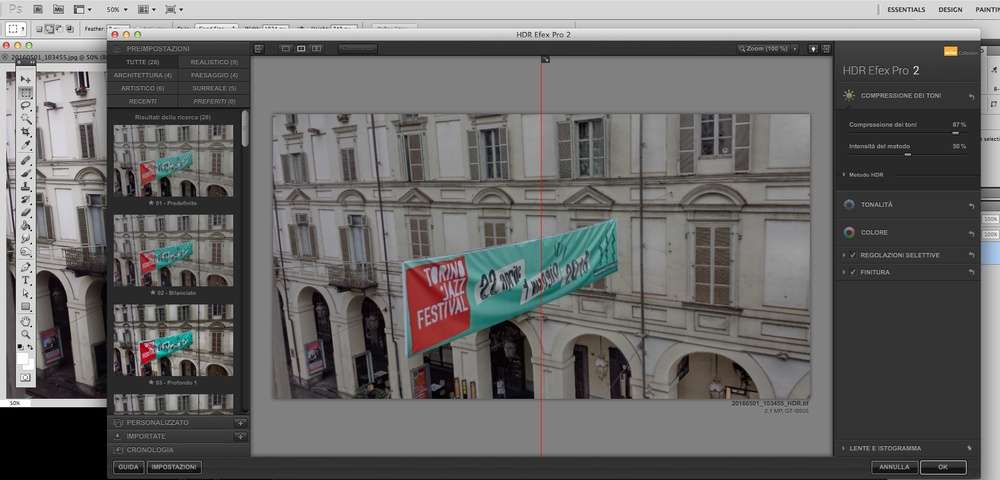Expand the Metodo HDR section
Viewport: 1000px width, 480px height.
click(x=844, y=174)
